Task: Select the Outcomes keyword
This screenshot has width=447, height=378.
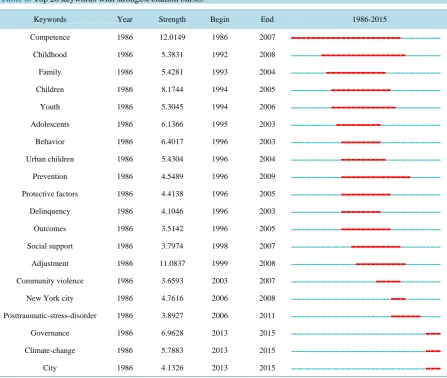Action: (50, 229)
